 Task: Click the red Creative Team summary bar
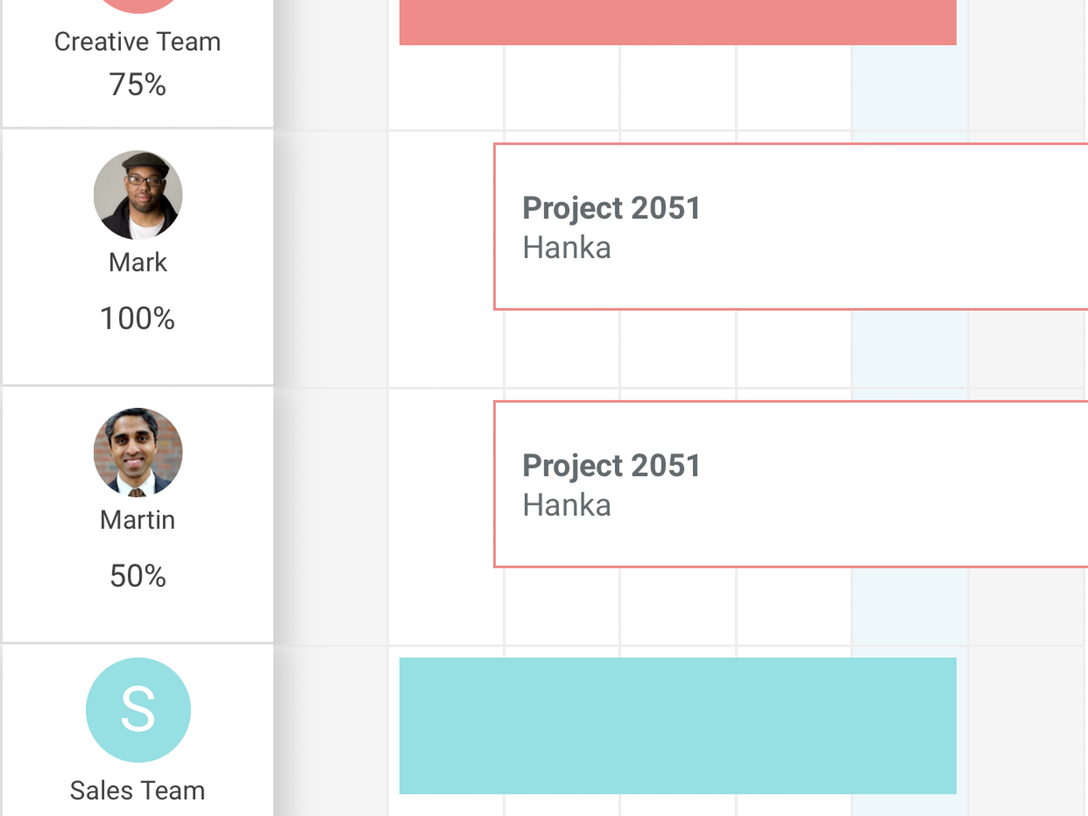pos(677,22)
